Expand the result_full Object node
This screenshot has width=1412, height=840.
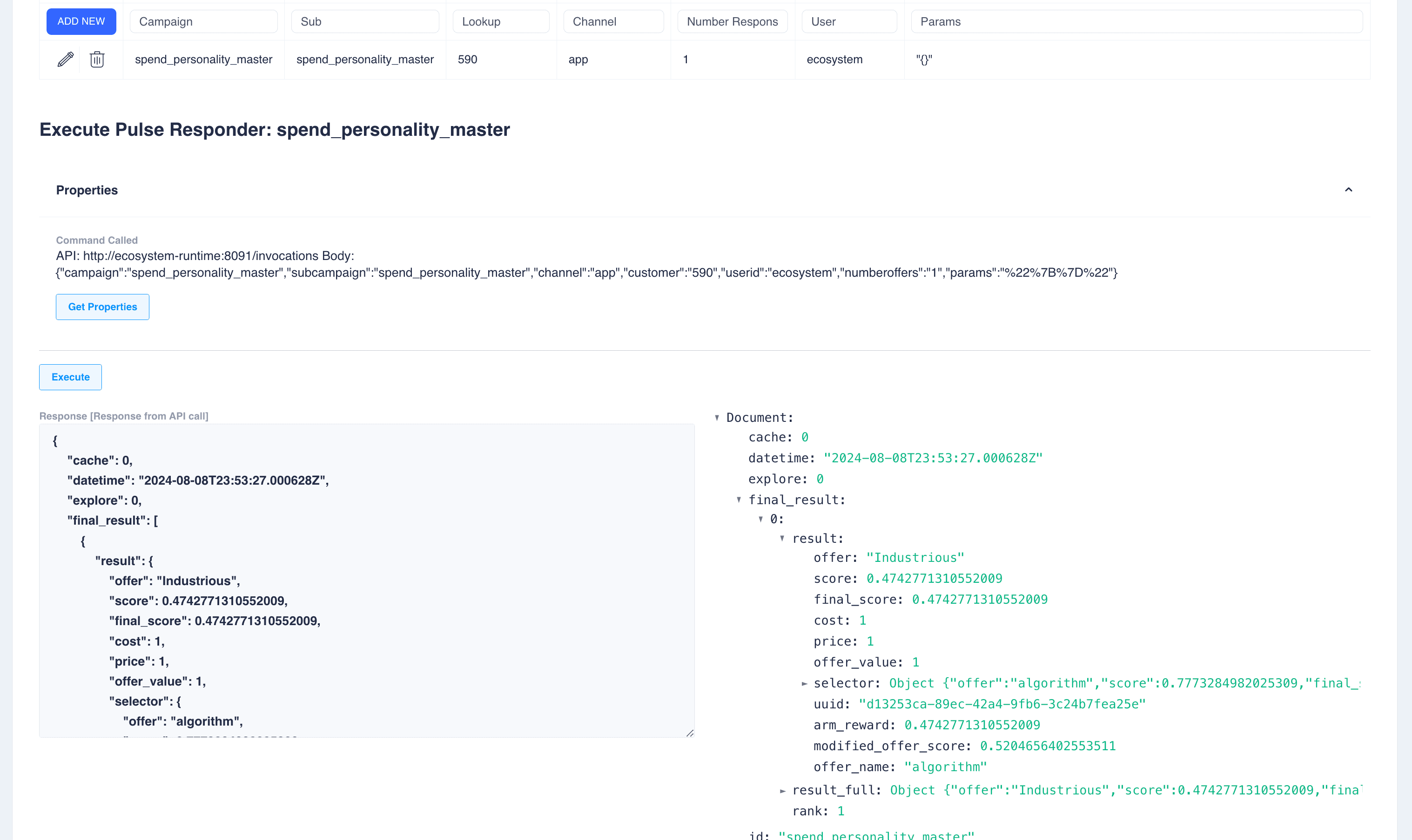click(x=783, y=791)
